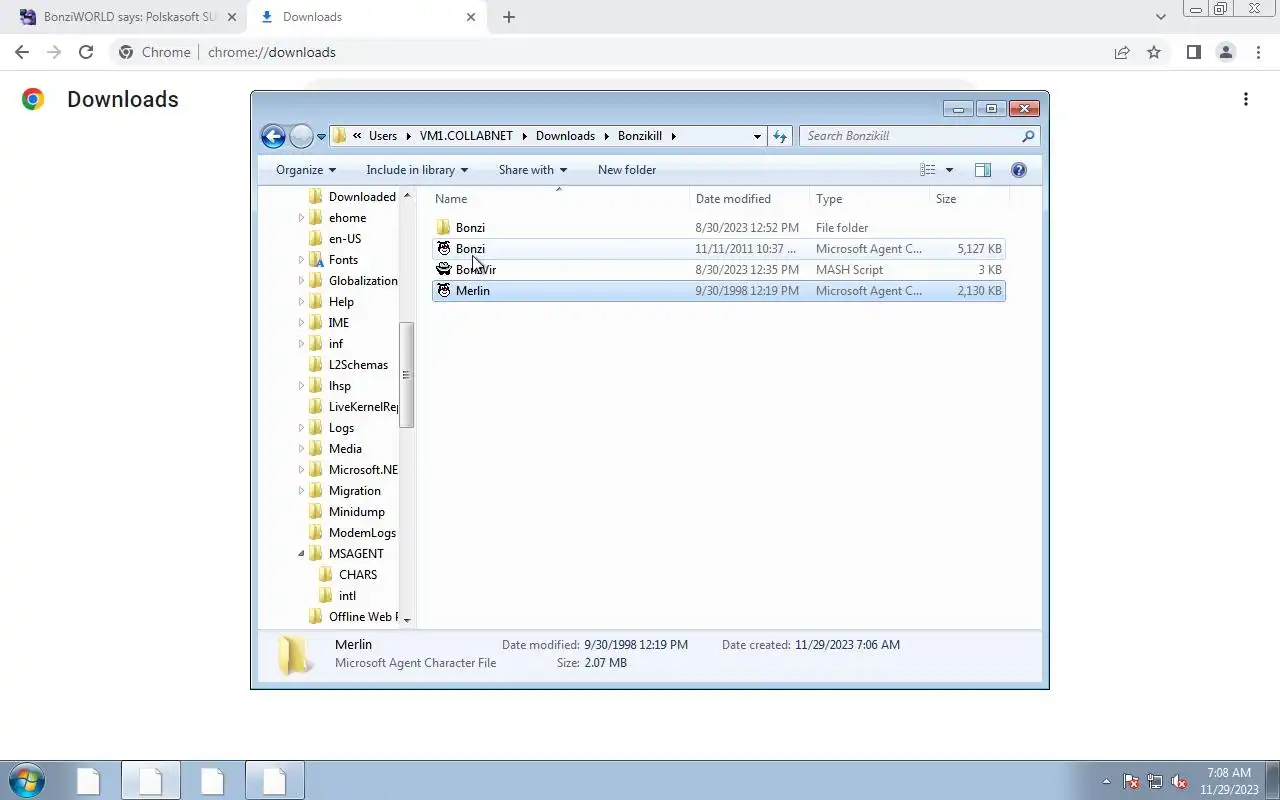Select the BonziVir MASH Script file
The height and width of the screenshot is (800, 1280).
[x=718, y=270]
